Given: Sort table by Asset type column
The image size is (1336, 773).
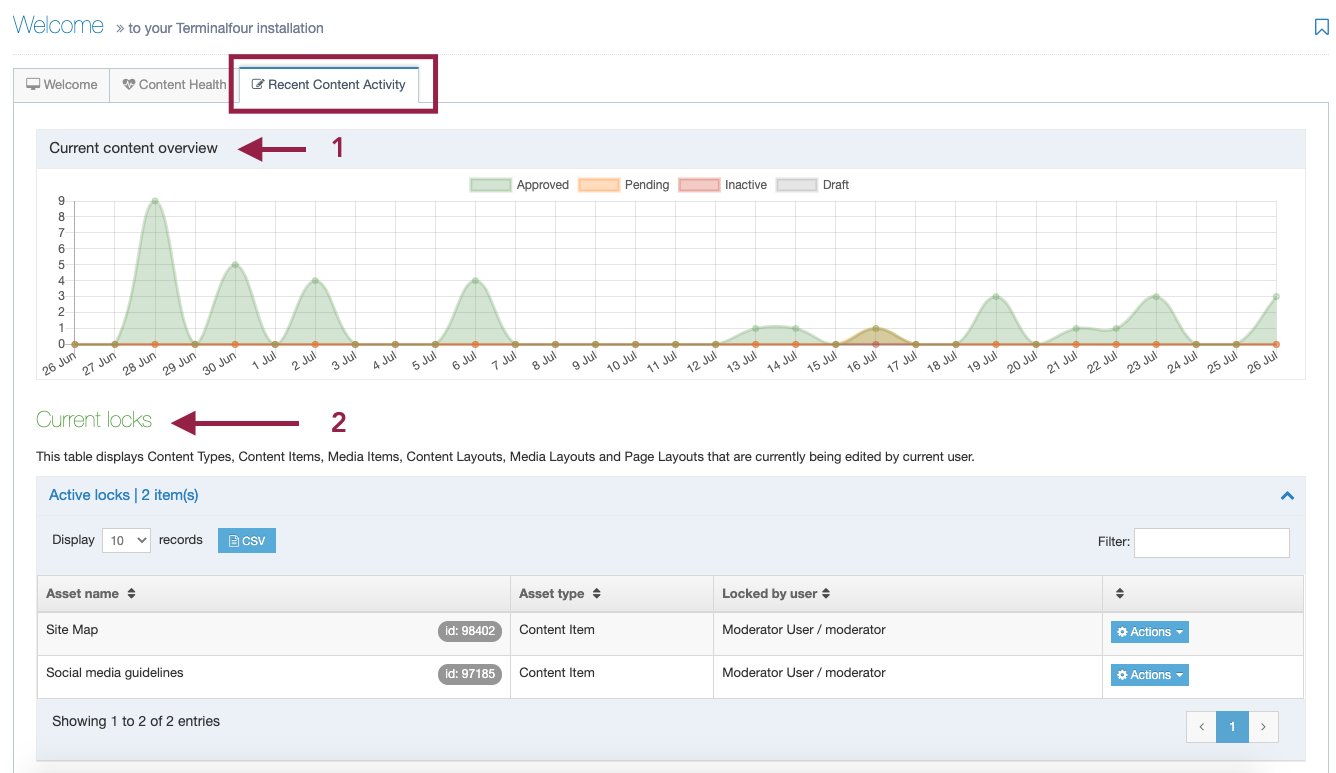Looking at the screenshot, I should point(612,594).
